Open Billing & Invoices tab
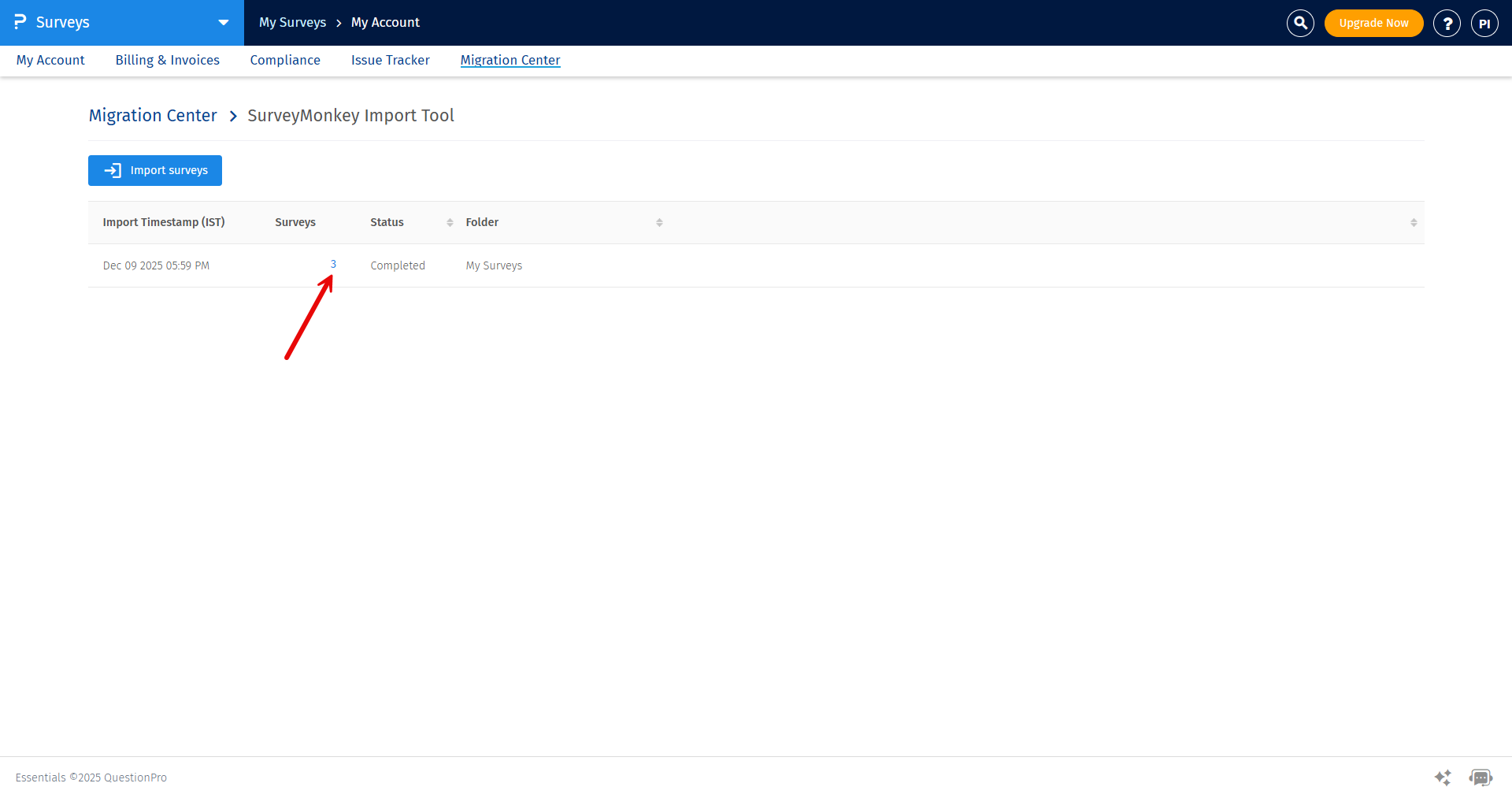Viewport: 1512px width, 798px height. (168, 60)
